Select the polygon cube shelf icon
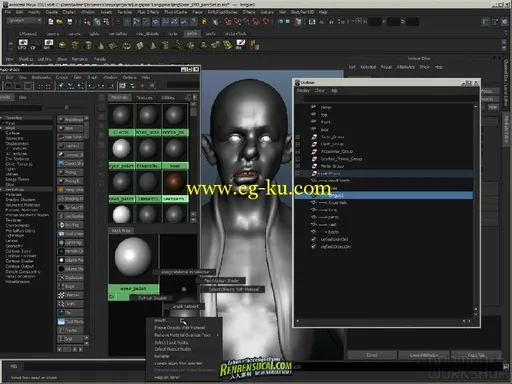 point(75,45)
